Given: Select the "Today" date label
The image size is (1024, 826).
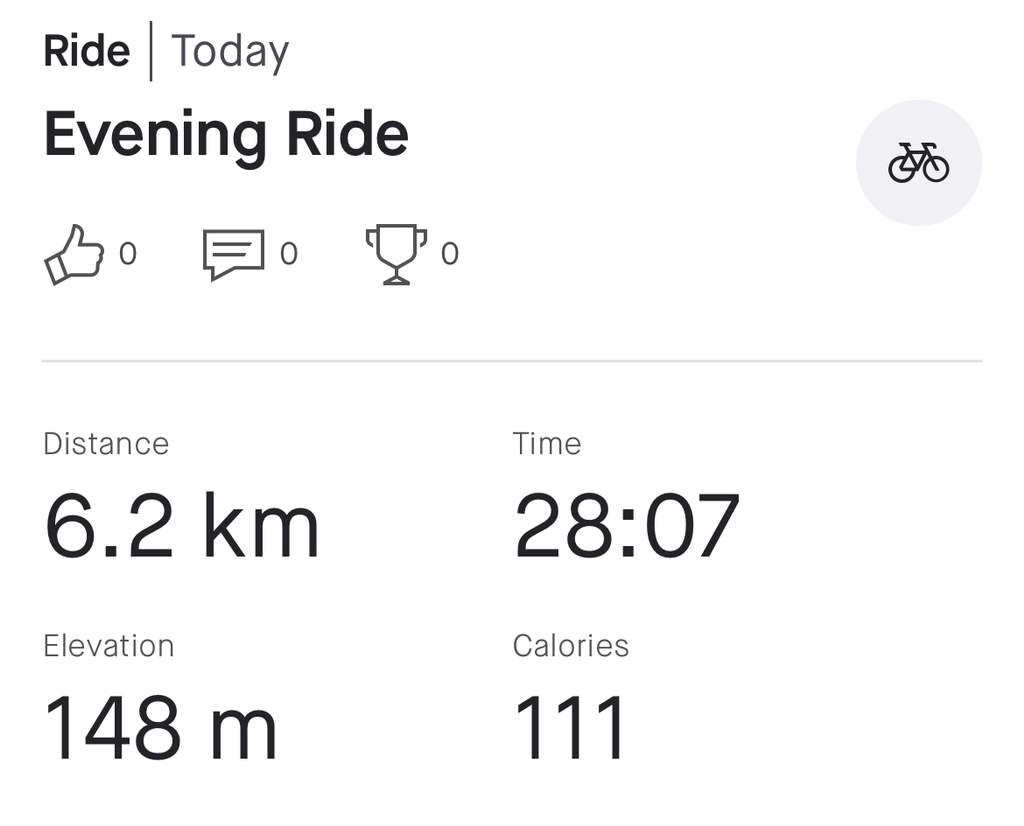Looking at the screenshot, I should click(x=230, y=51).
